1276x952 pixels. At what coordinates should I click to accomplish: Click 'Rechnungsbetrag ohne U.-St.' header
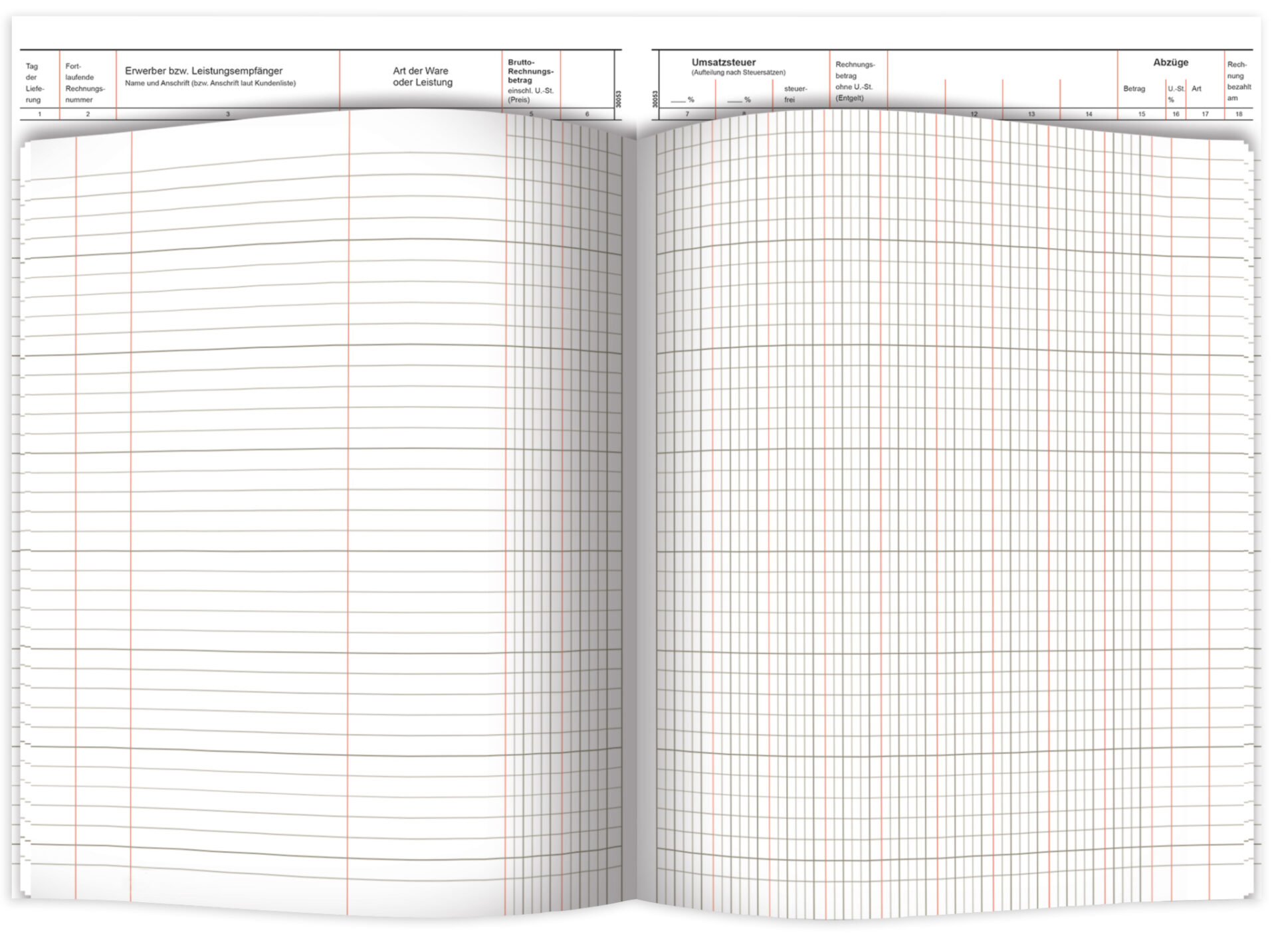855,81
